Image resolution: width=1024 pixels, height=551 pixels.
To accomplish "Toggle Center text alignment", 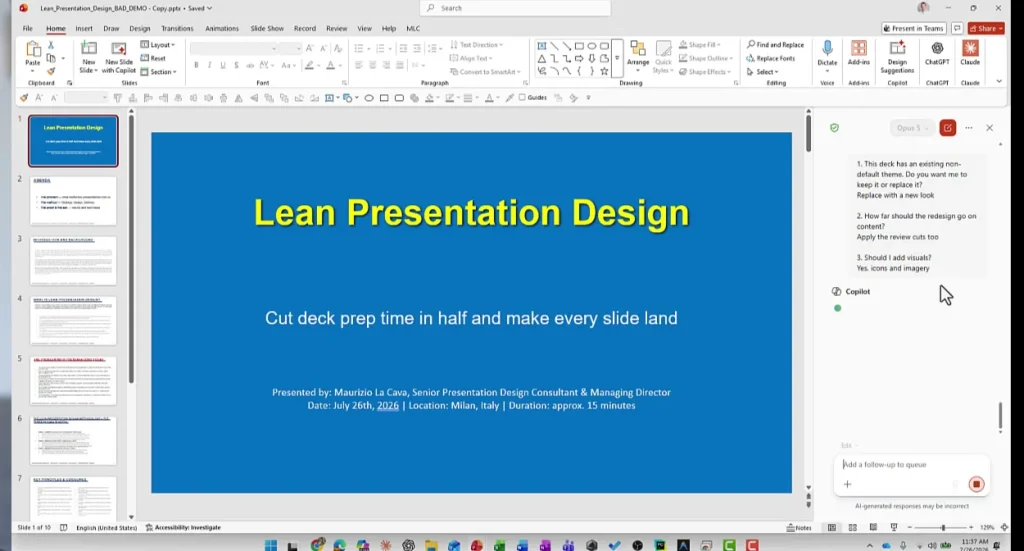I will (372, 65).
